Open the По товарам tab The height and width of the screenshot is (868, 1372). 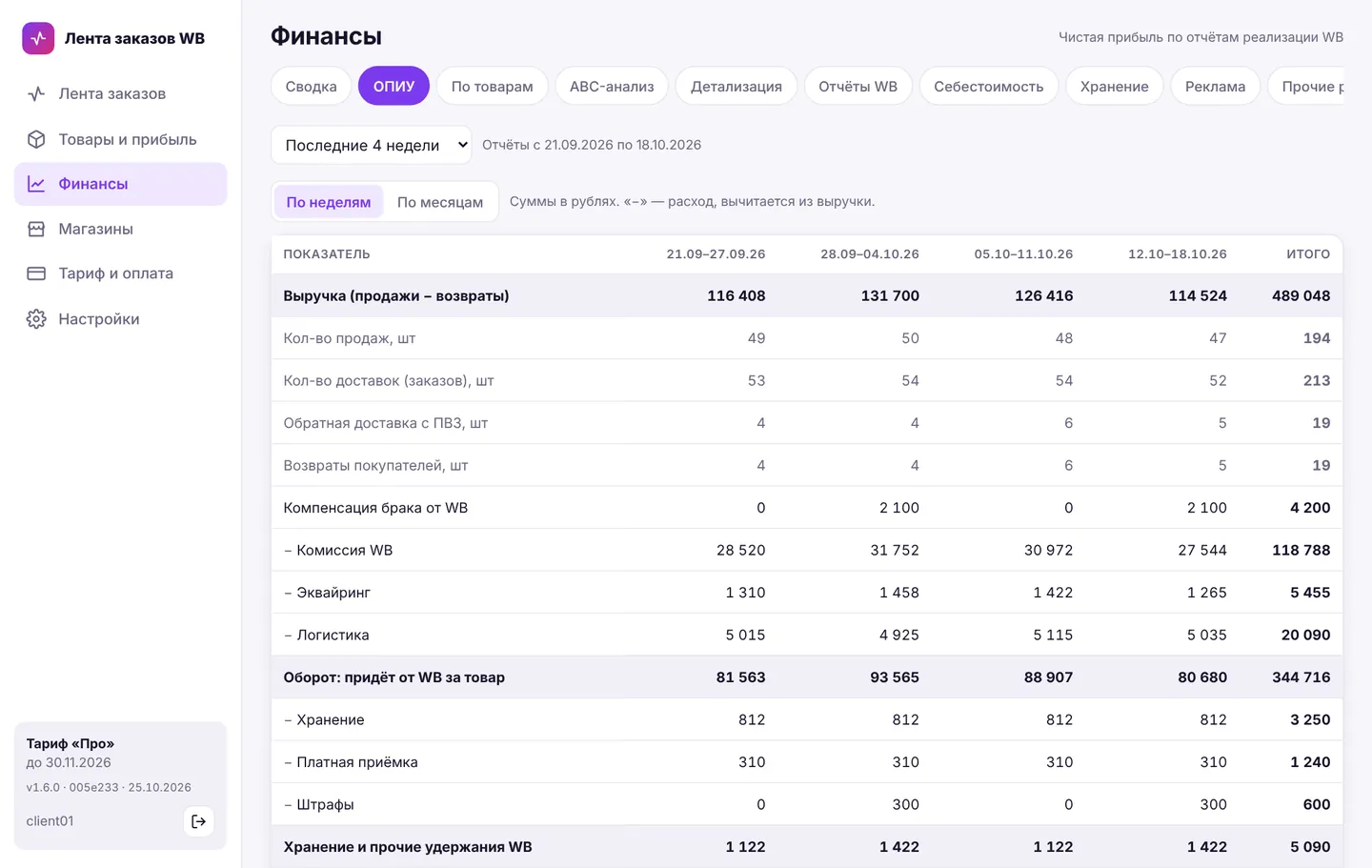(492, 86)
